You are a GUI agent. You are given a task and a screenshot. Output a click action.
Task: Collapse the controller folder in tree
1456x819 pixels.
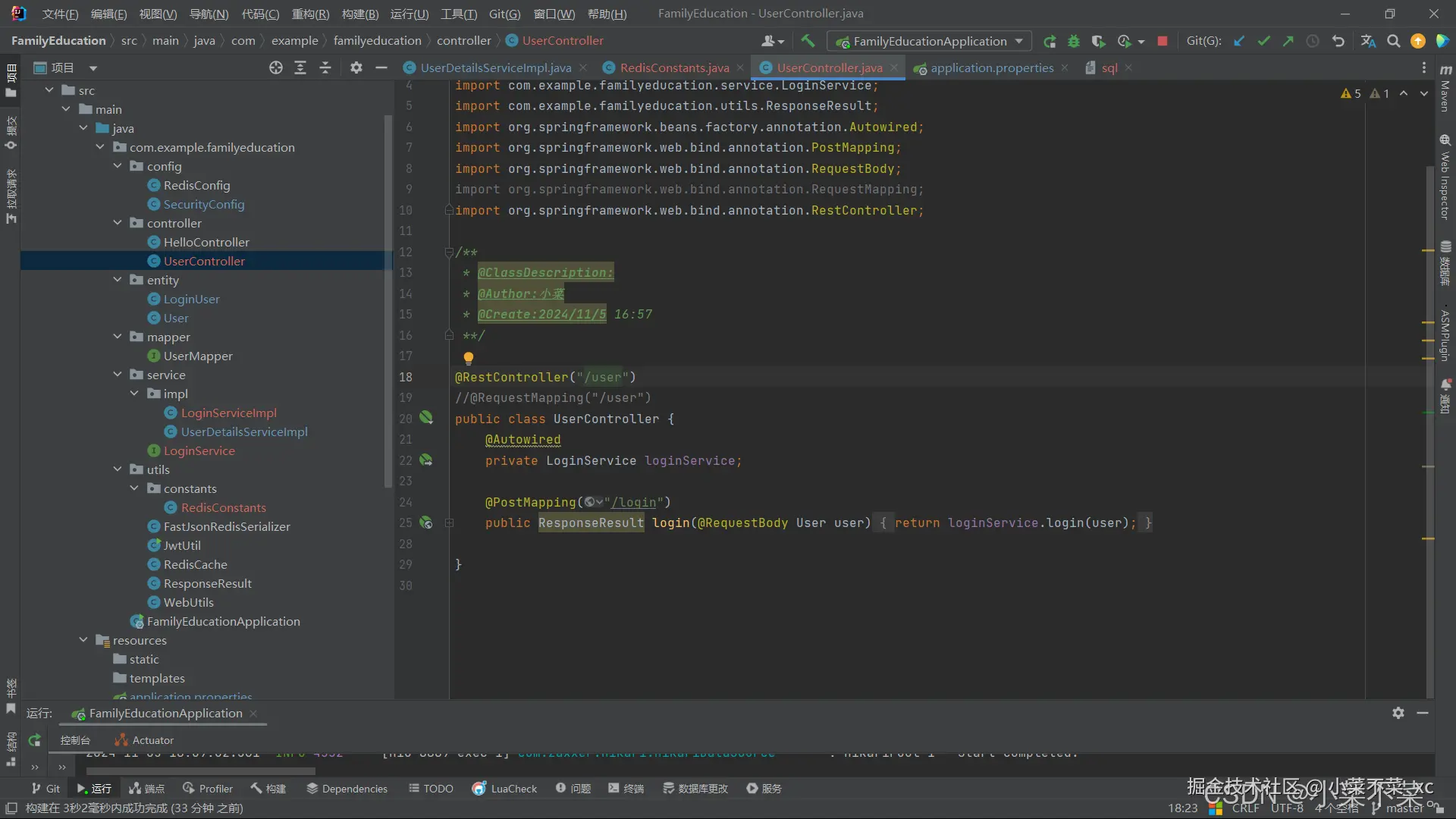pyautogui.click(x=118, y=223)
